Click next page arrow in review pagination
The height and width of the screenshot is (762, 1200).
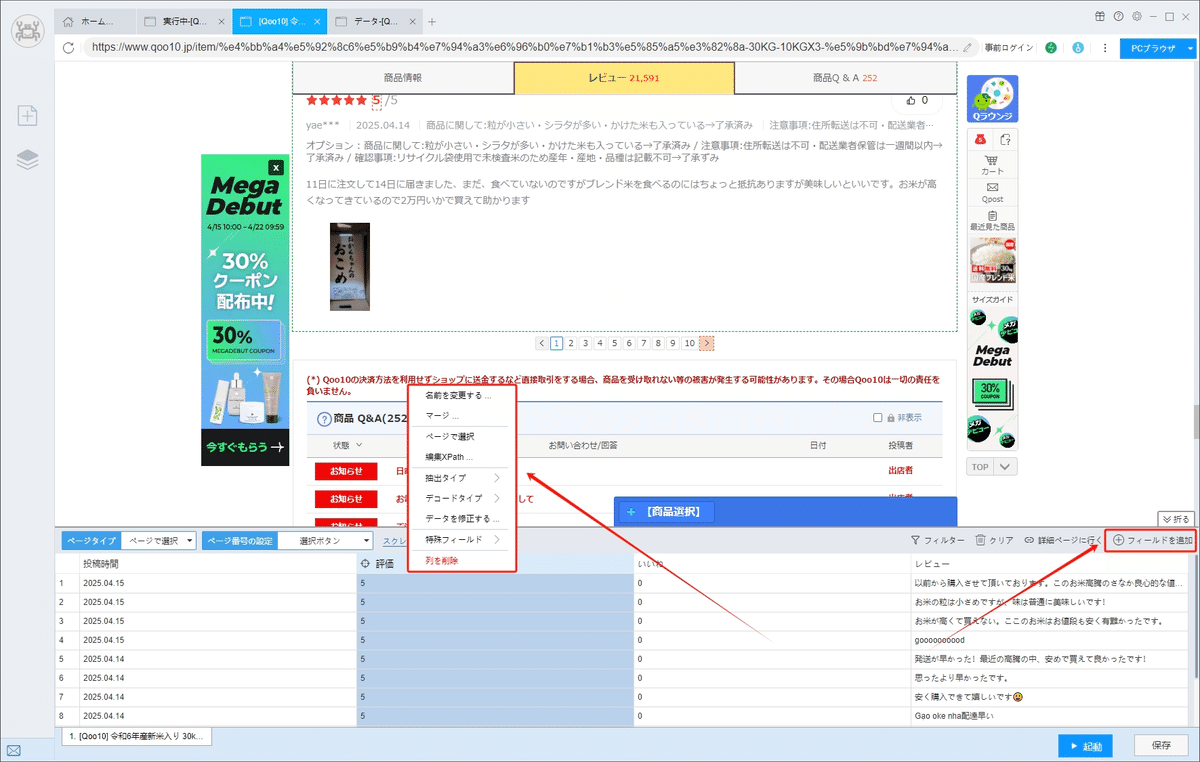tap(706, 343)
